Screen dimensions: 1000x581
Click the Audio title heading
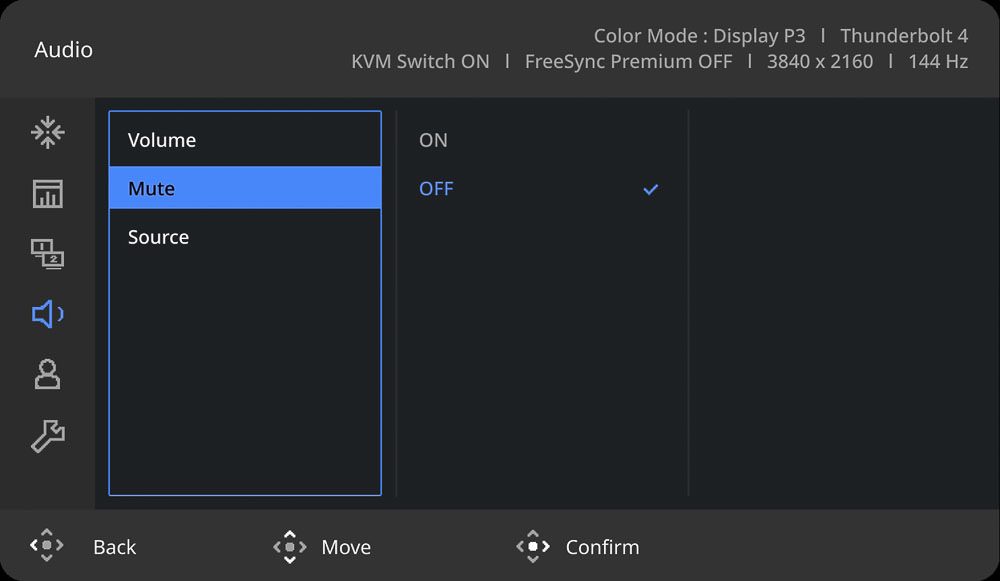[x=64, y=50]
